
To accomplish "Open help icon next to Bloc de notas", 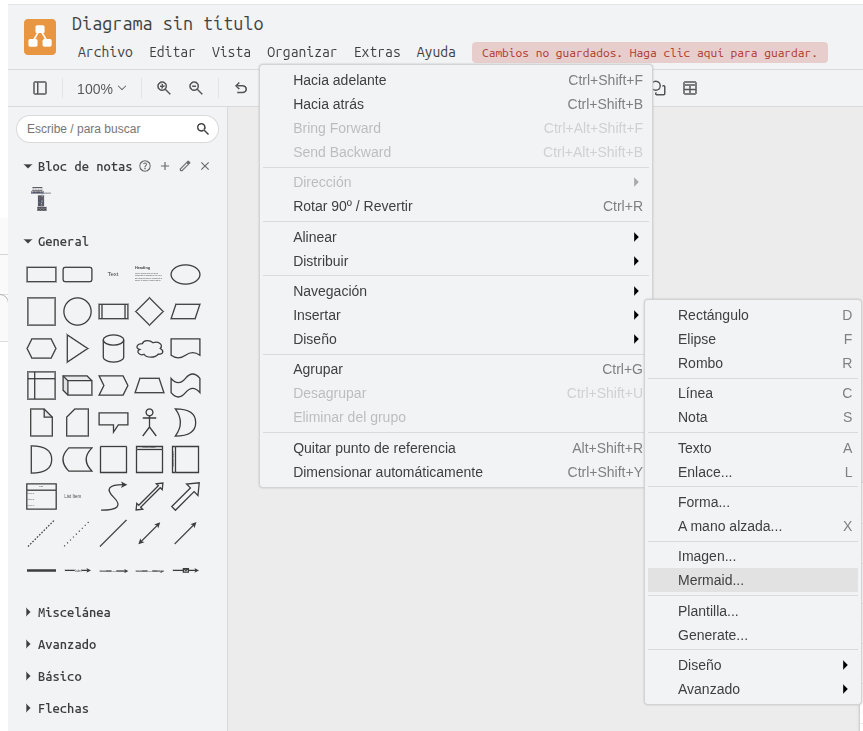I will pos(145,166).
